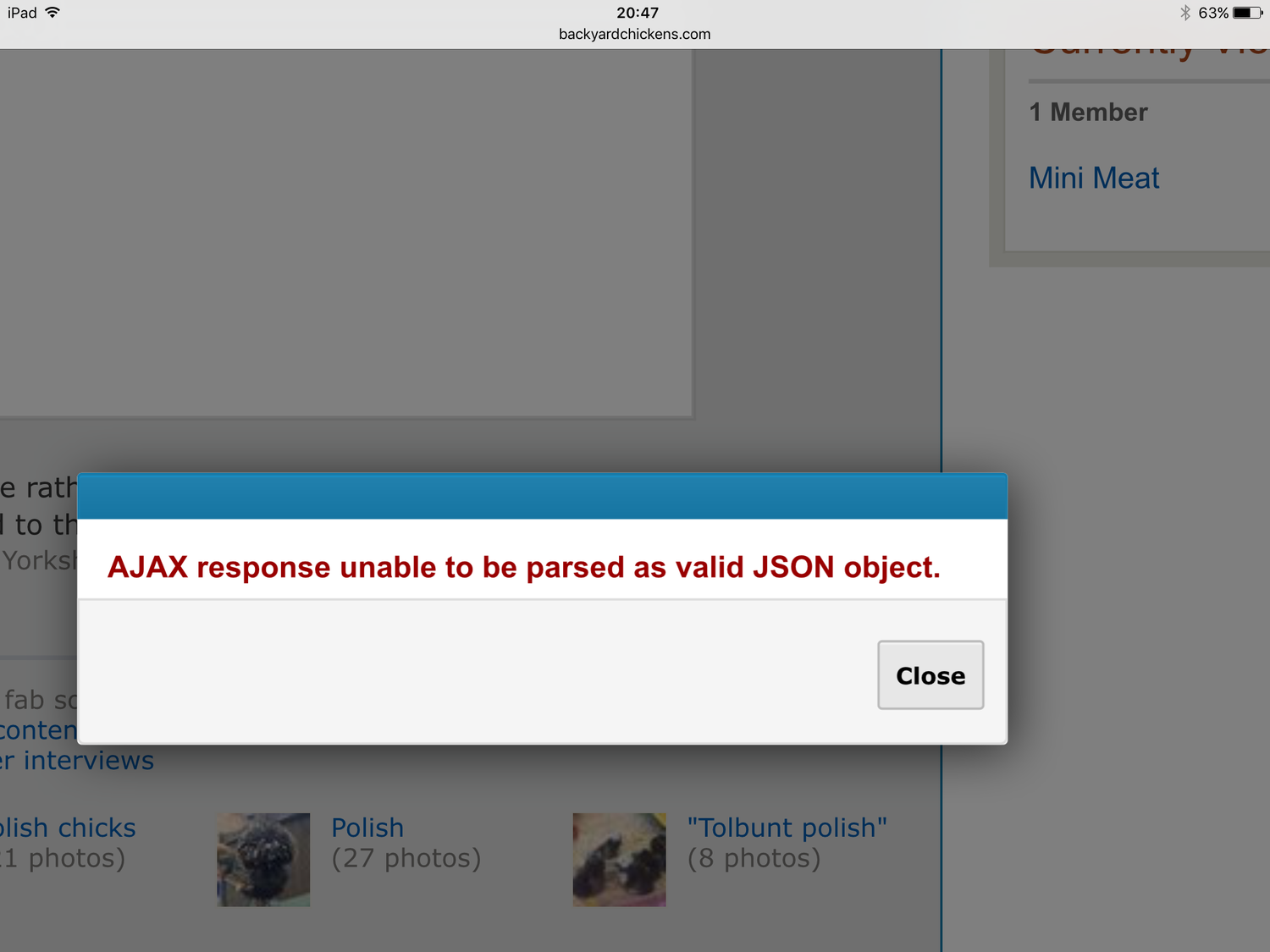View the Tolbunt polish album thumbnail

619,860
